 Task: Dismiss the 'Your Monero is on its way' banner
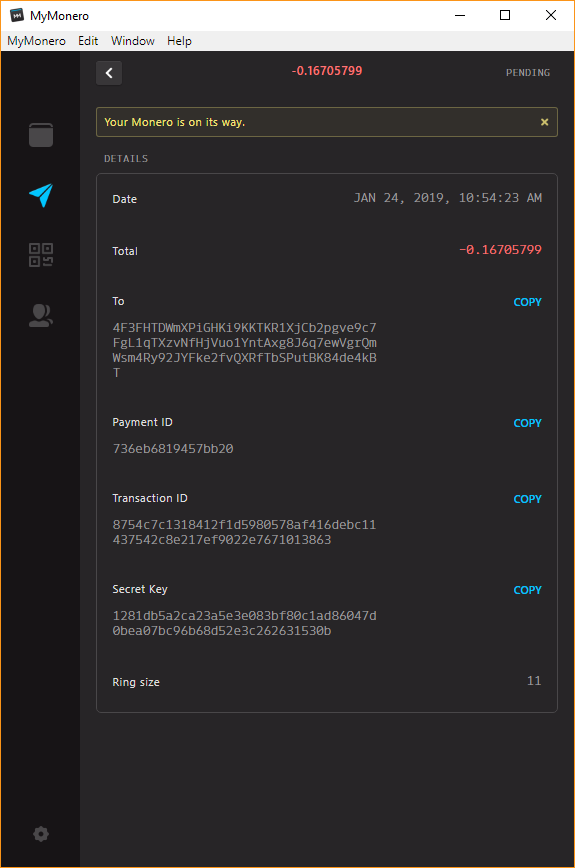coord(545,122)
